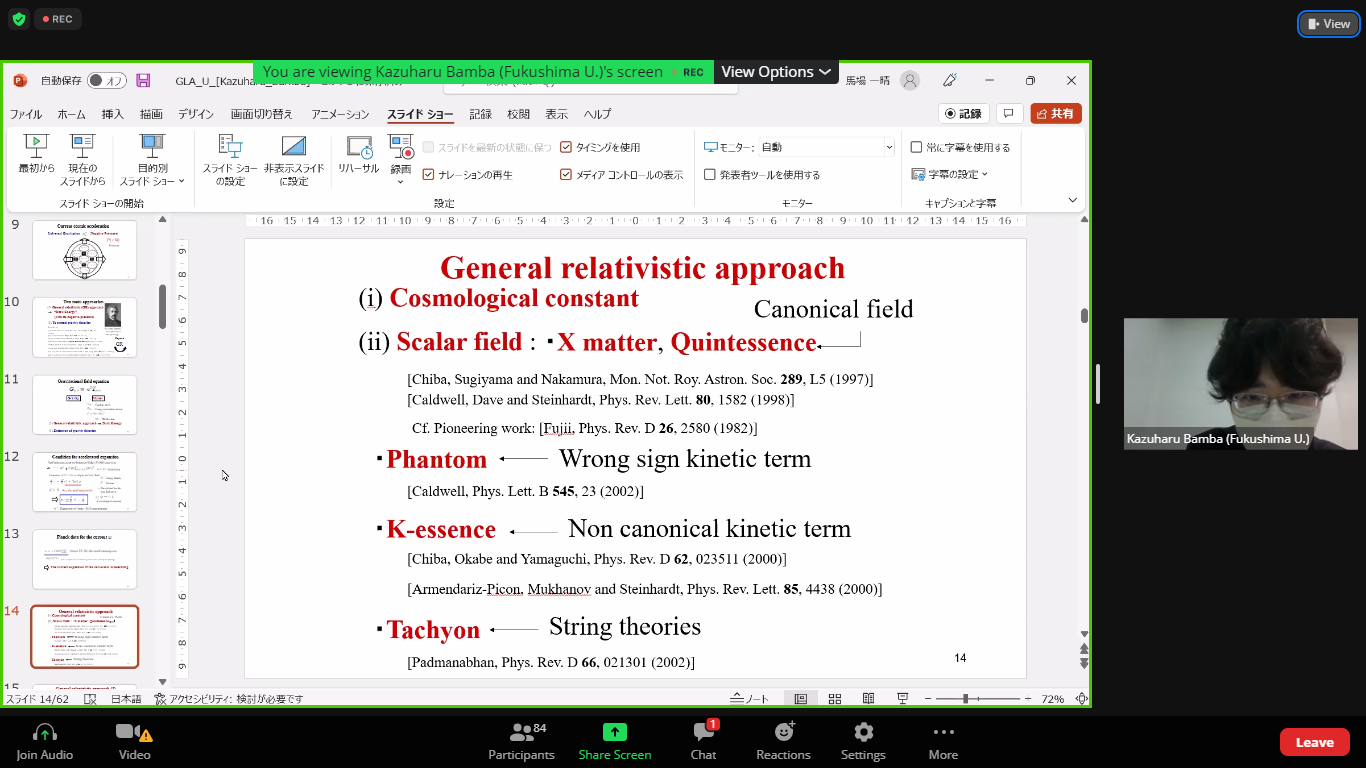Click the PowerPoint save icon
Viewport: 1366px width, 768px height.
coord(143,80)
